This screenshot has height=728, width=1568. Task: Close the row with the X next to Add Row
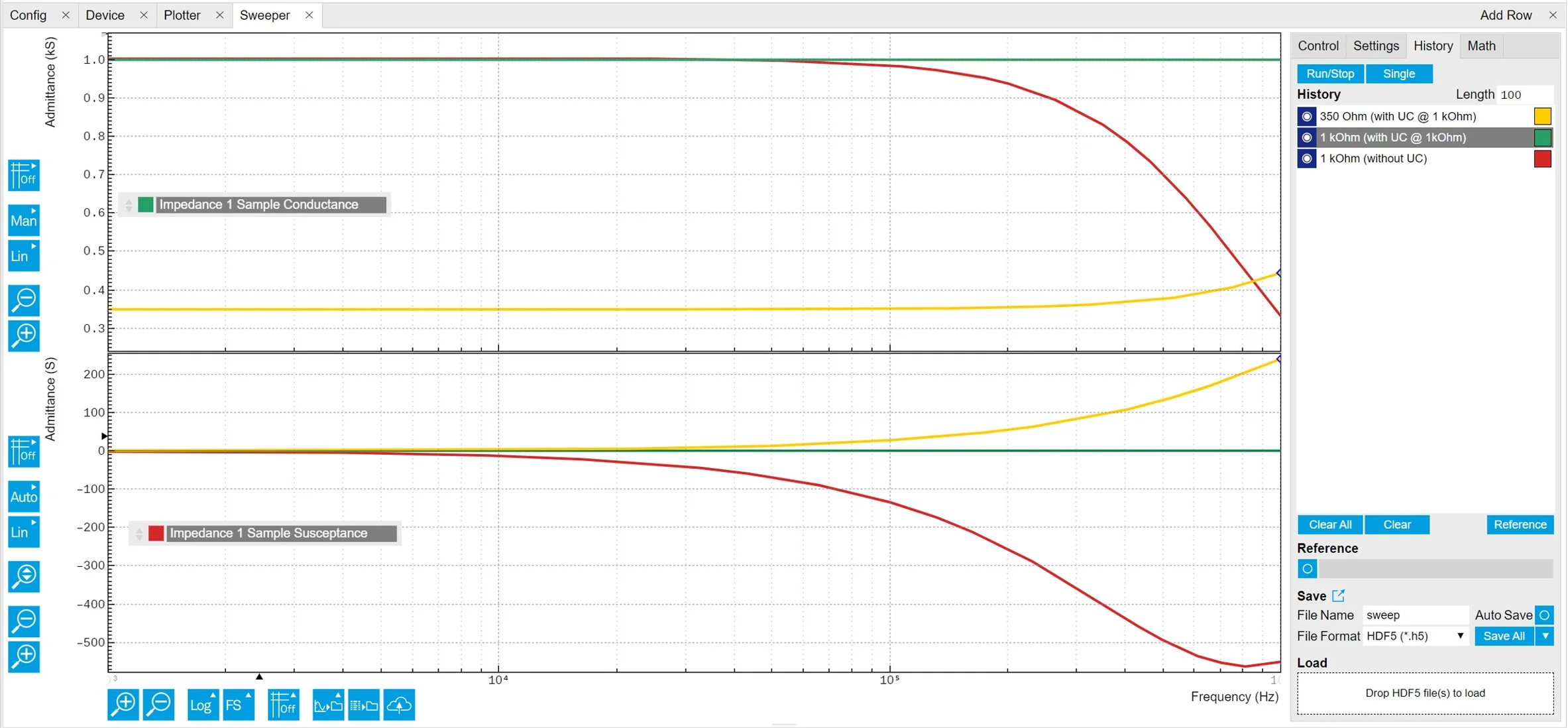1553,15
